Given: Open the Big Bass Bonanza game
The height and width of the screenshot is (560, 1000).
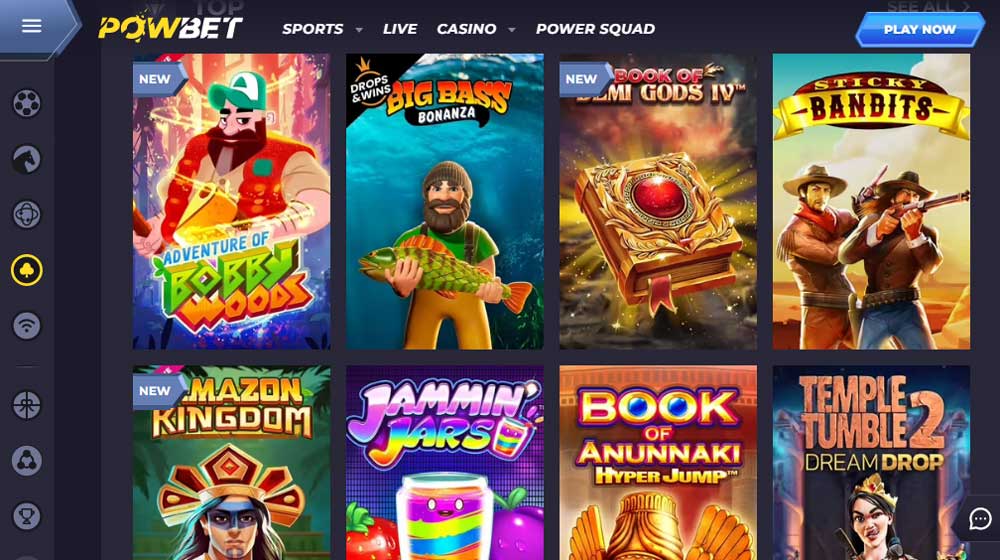Looking at the screenshot, I should 445,201.
